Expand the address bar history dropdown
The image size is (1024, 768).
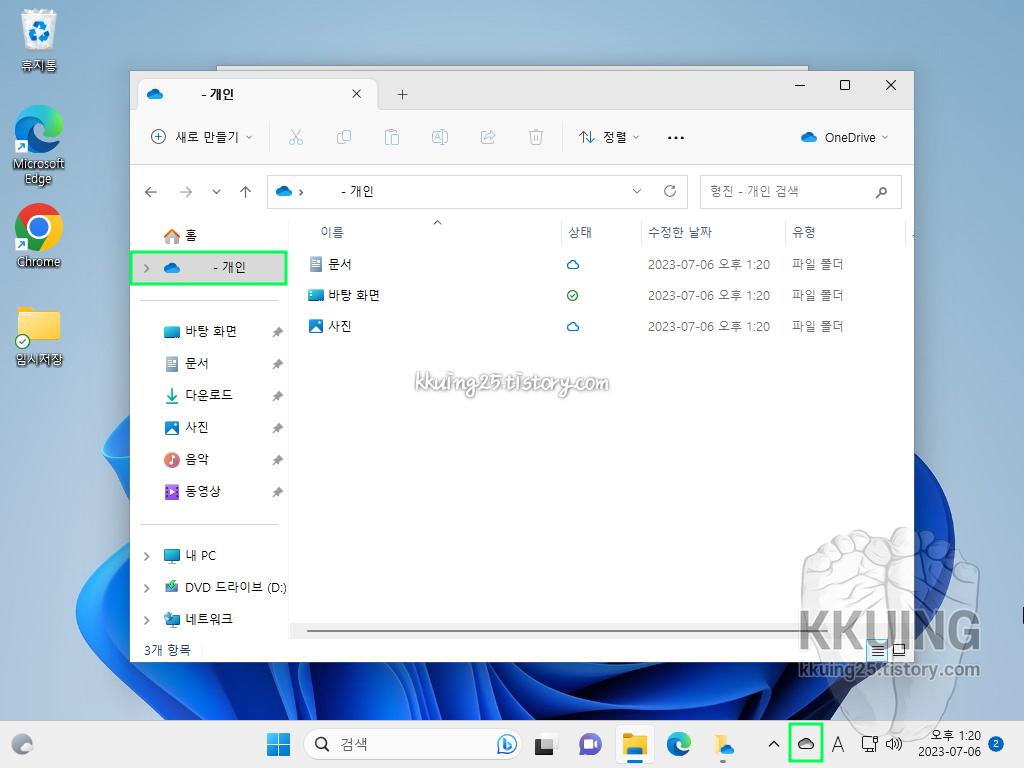[x=637, y=191]
